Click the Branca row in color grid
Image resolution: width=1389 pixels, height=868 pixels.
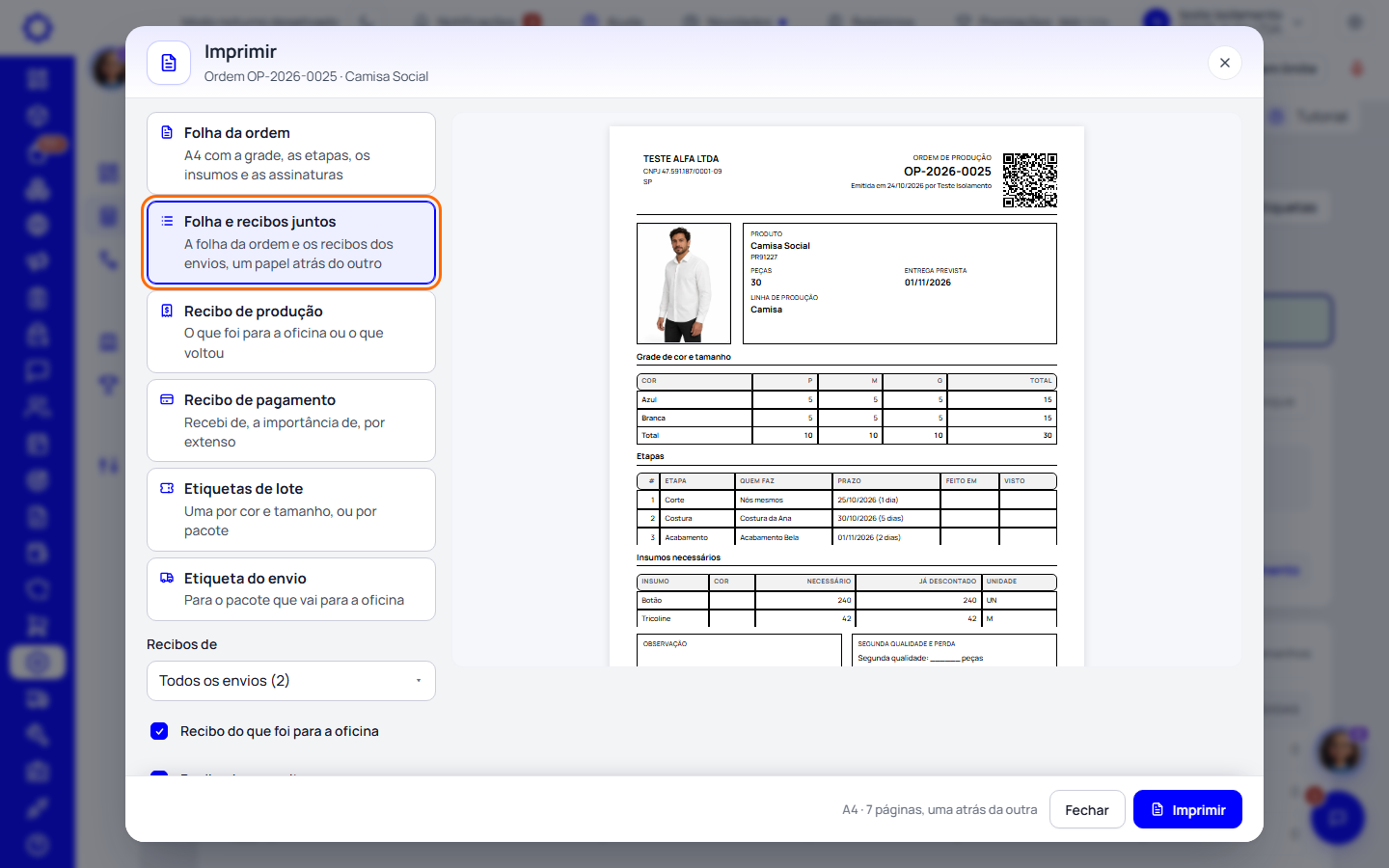point(846,418)
